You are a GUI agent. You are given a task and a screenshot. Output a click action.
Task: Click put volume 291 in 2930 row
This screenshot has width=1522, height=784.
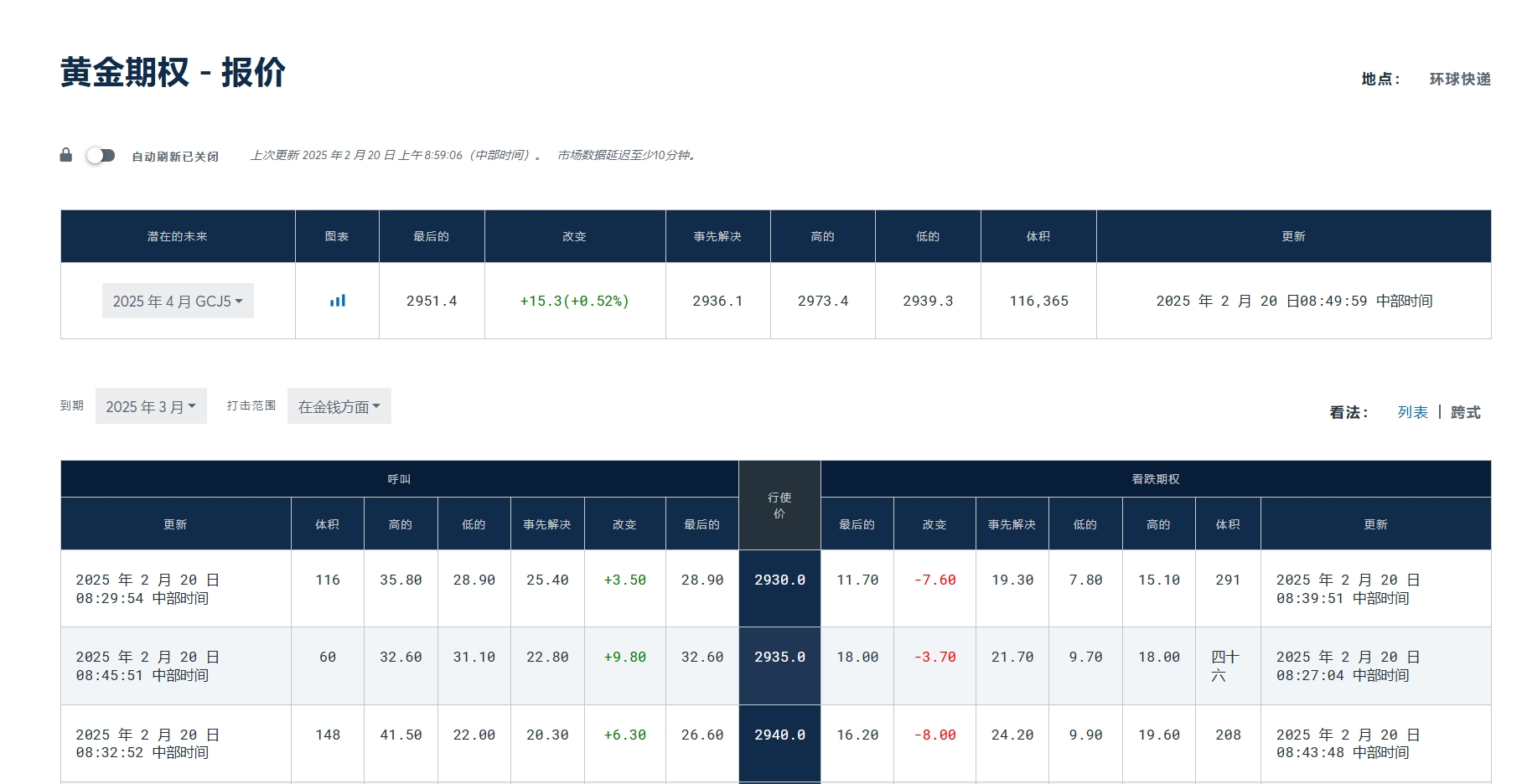click(1228, 580)
